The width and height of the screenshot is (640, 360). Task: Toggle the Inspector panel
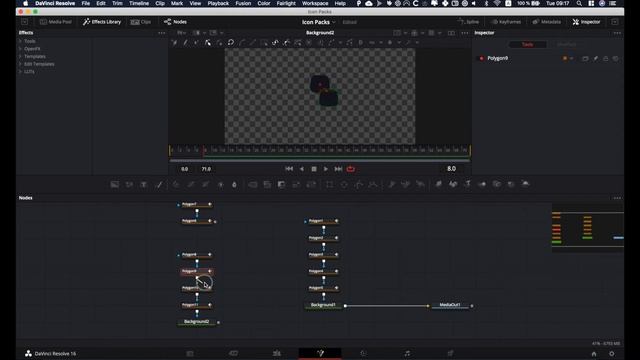pos(586,22)
